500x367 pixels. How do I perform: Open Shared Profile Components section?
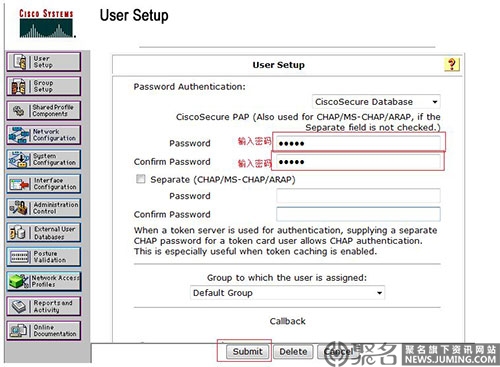coord(44,110)
